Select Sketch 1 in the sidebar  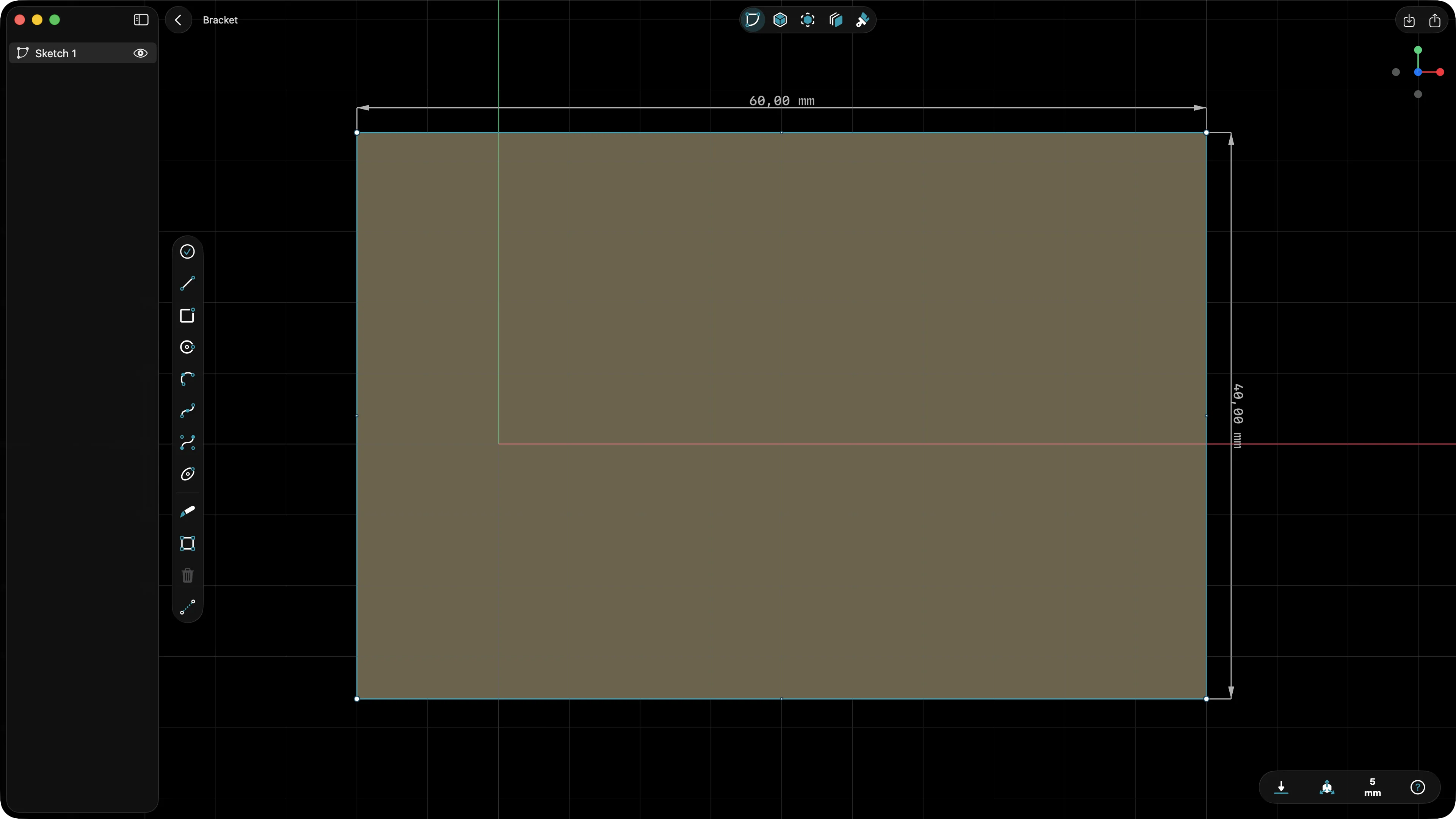coord(83,53)
